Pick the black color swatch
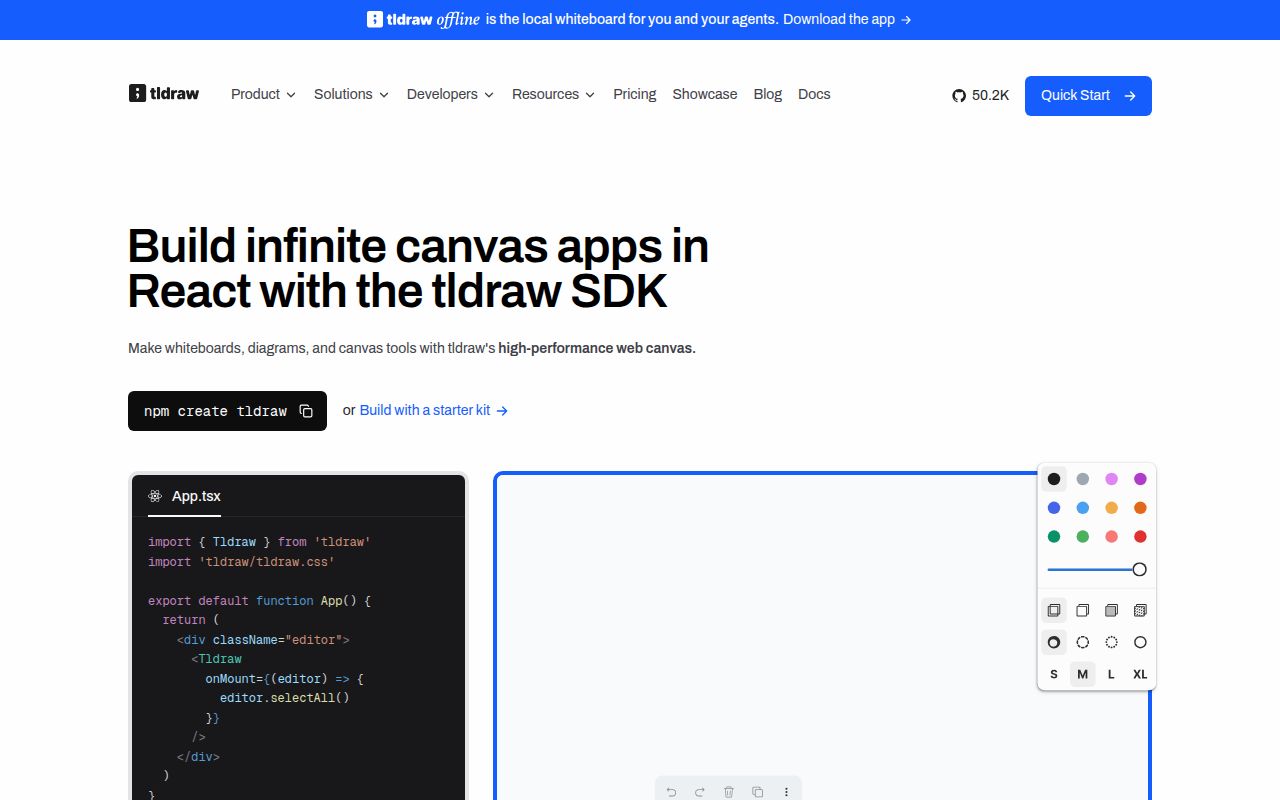 coord(1054,479)
